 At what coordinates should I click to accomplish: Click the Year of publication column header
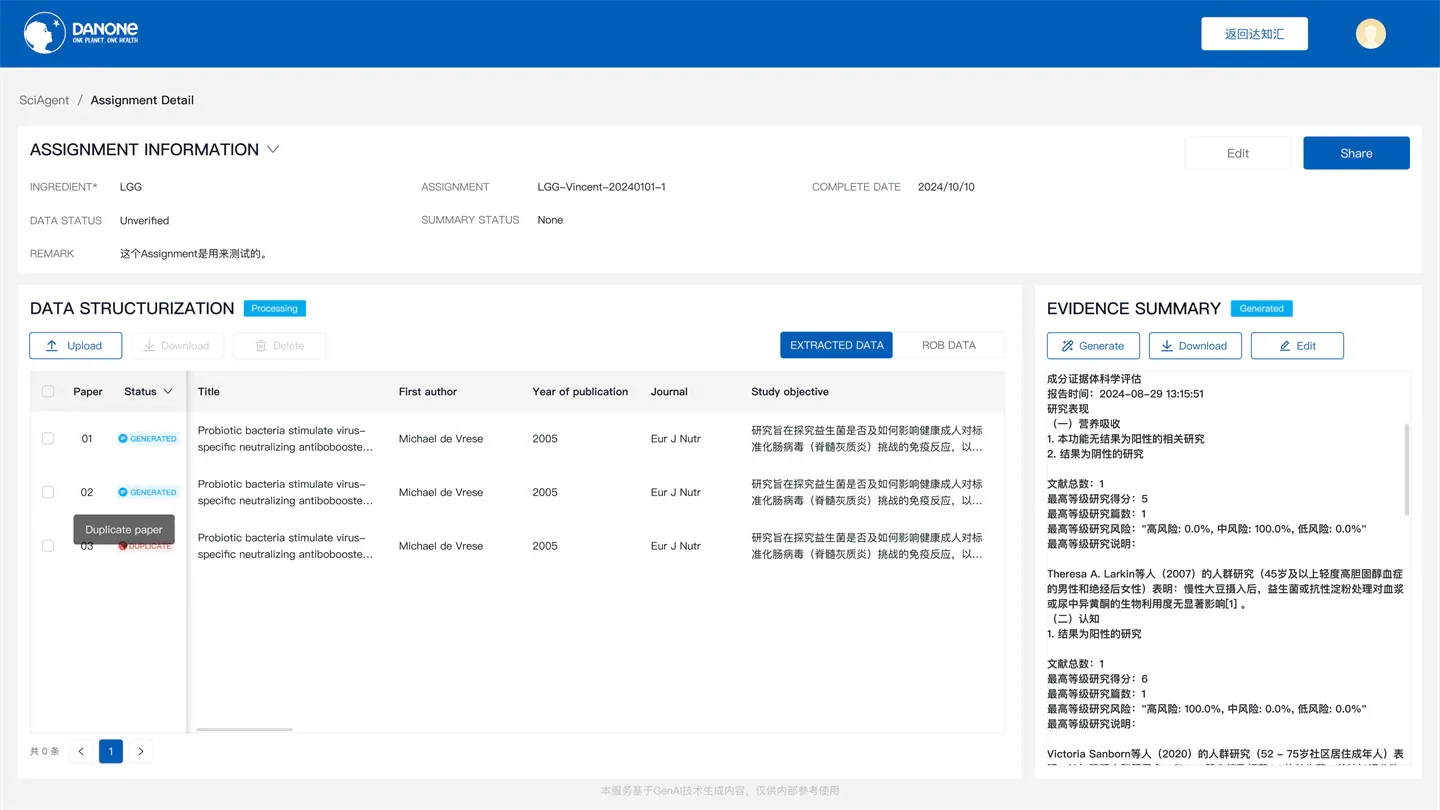(580, 392)
